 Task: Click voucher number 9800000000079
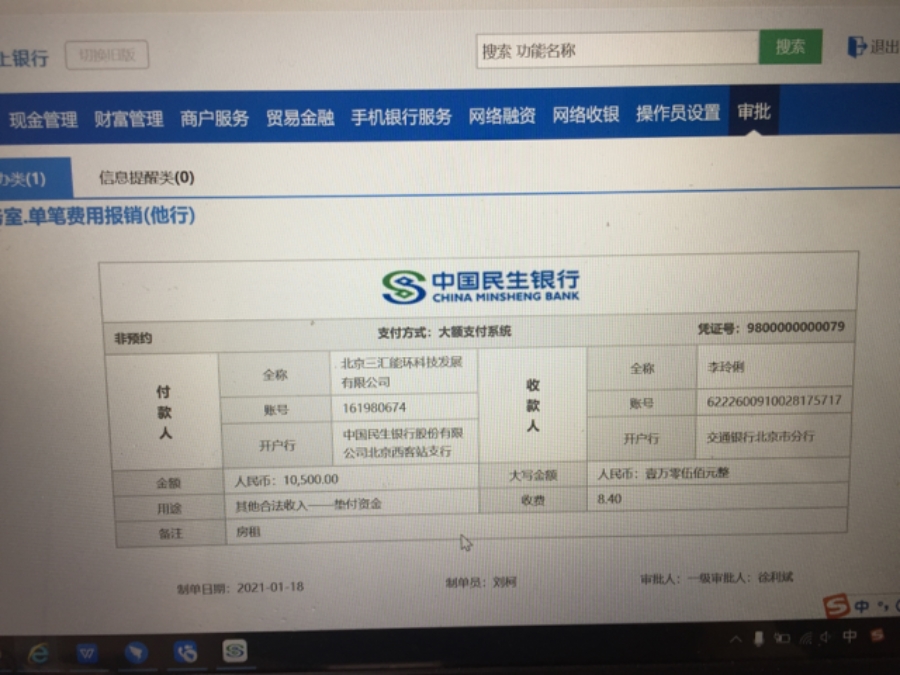(x=795, y=327)
